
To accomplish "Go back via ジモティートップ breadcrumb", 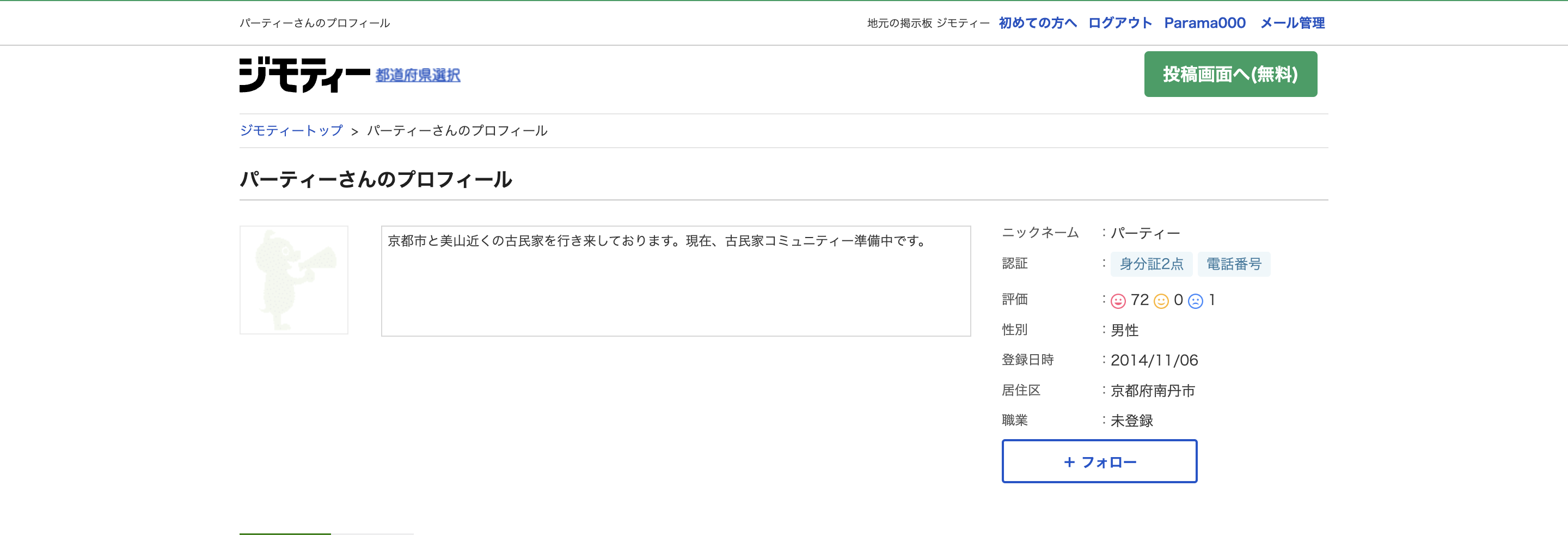I will coord(291,130).
